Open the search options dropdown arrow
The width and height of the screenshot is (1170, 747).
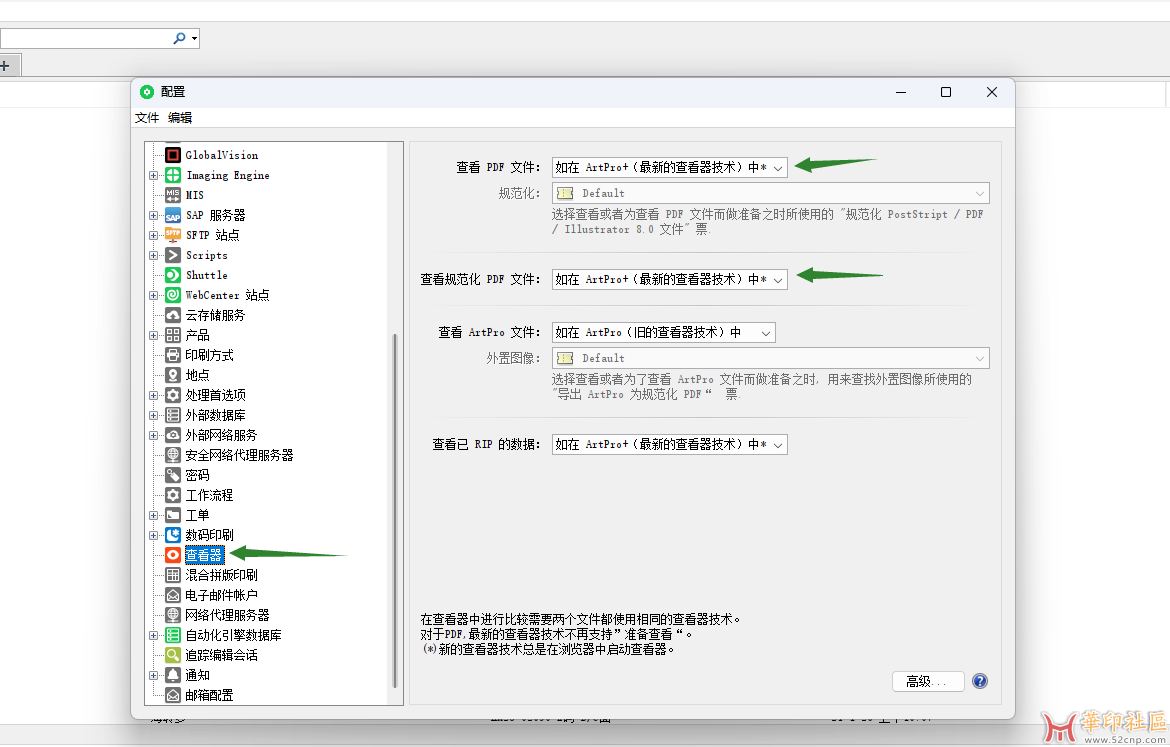[194, 38]
